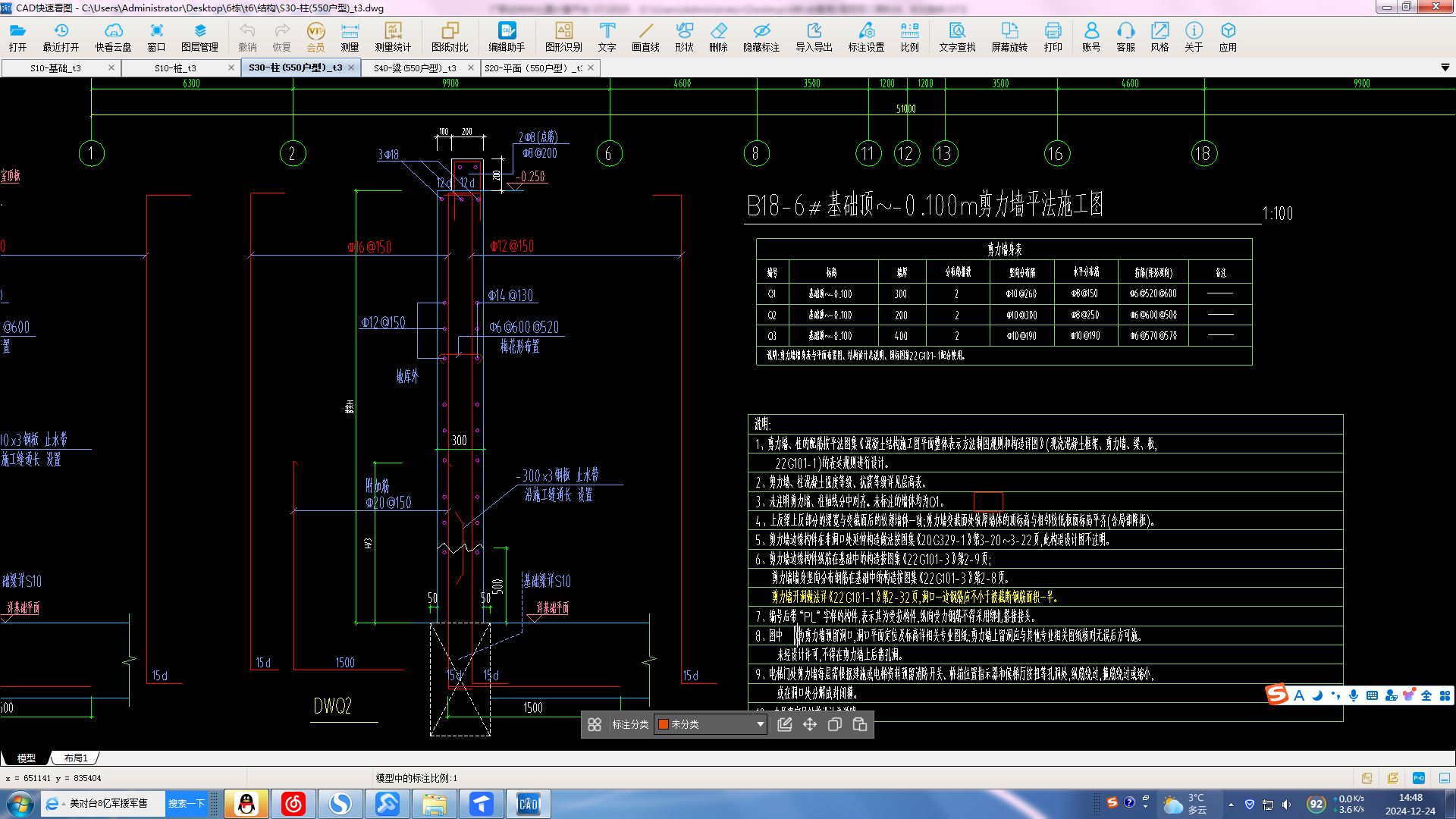Open the 标注设置 annotation settings
1456x819 pixels.
coord(866,36)
